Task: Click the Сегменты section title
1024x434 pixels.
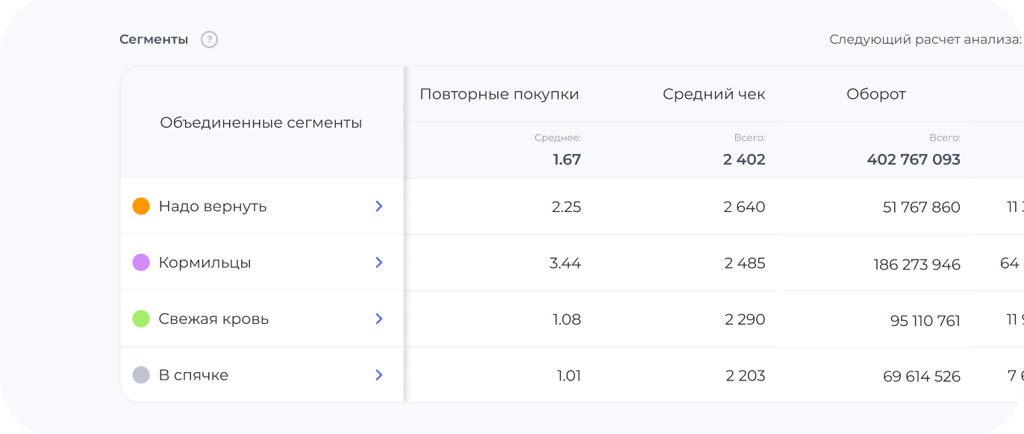Action: (153, 40)
